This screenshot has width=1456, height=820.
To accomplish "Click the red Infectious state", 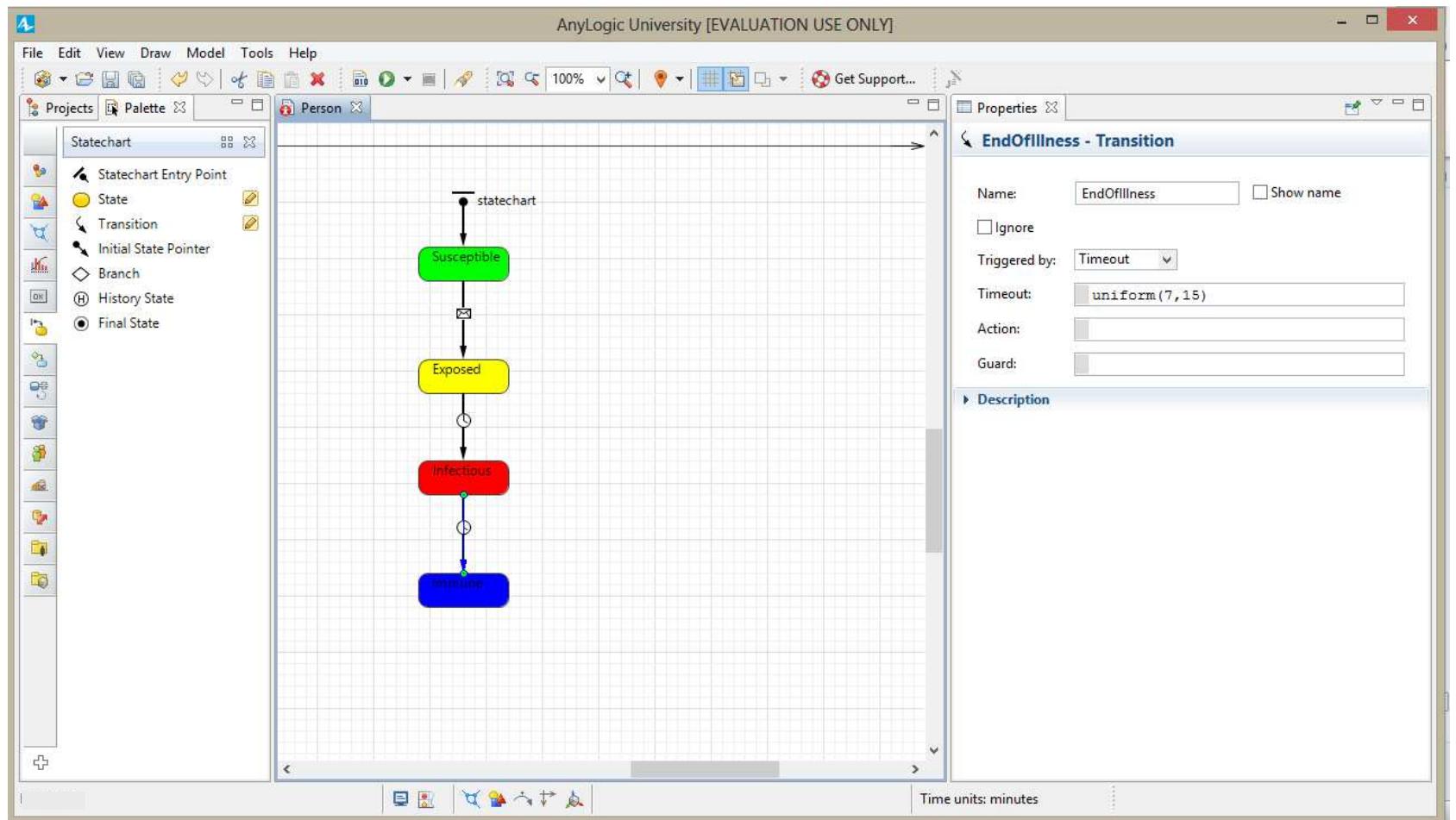I will [x=463, y=478].
